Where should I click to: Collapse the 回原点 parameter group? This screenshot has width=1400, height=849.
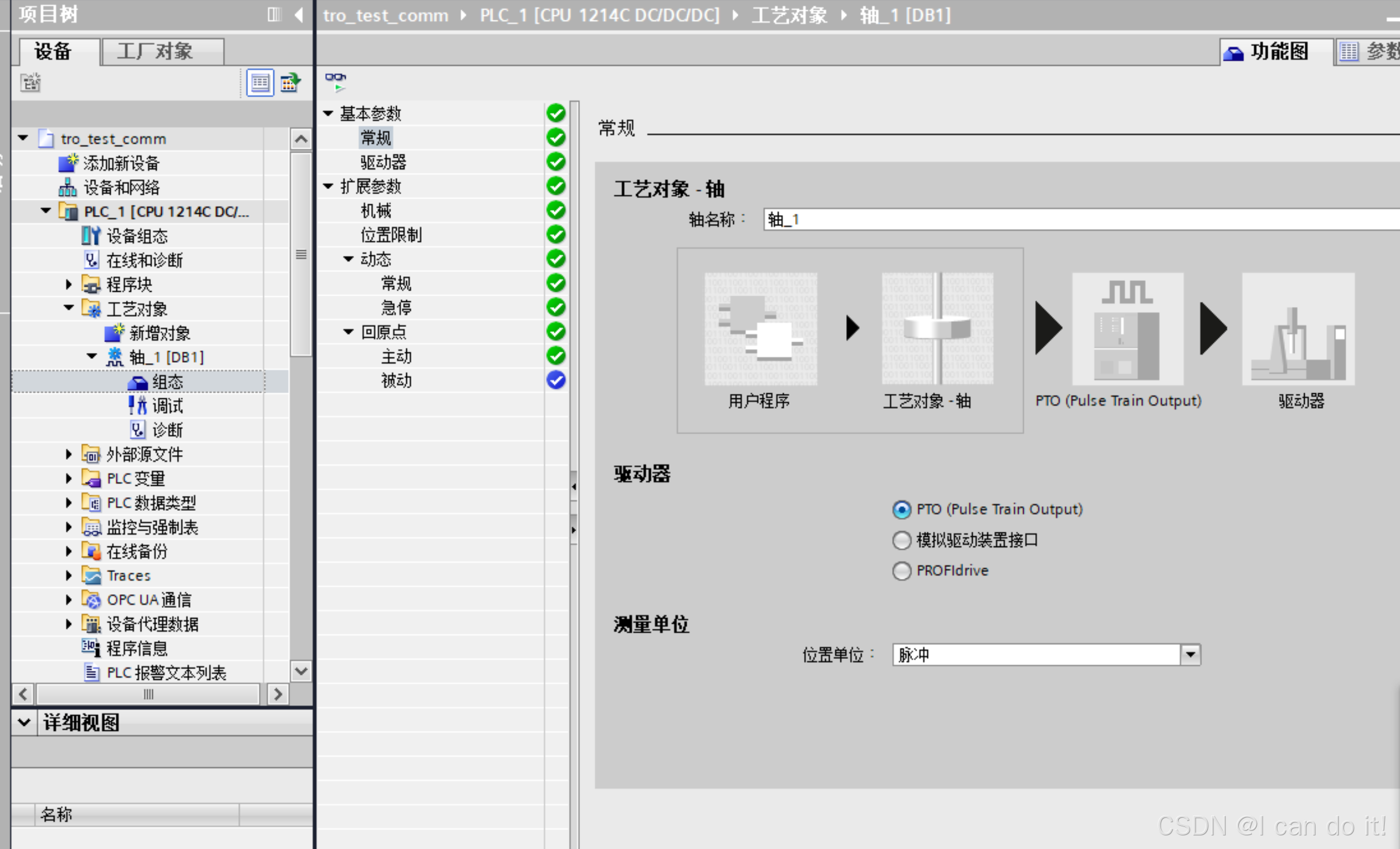tap(348, 332)
